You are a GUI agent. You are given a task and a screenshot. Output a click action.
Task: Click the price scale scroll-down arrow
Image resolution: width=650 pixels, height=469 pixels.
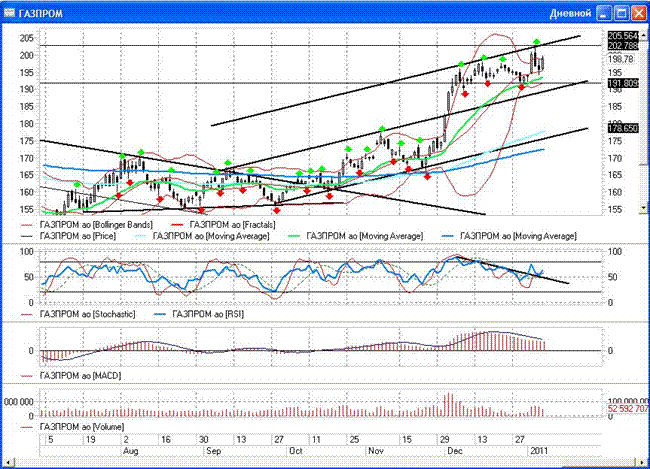(643, 208)
